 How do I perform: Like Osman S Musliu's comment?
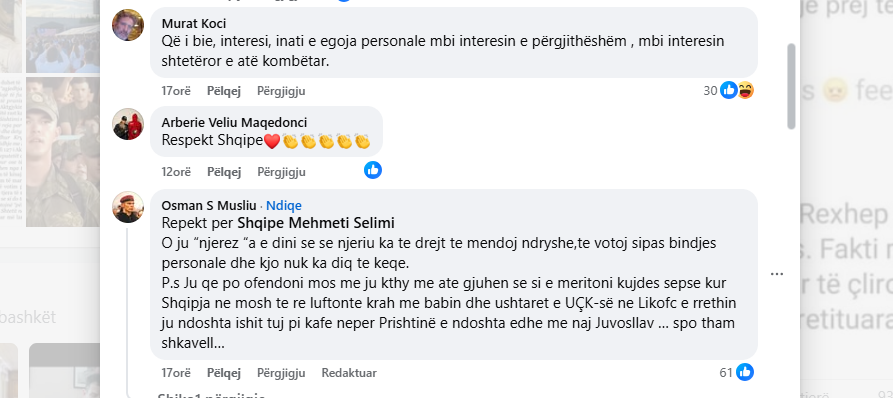click(224, 373)
